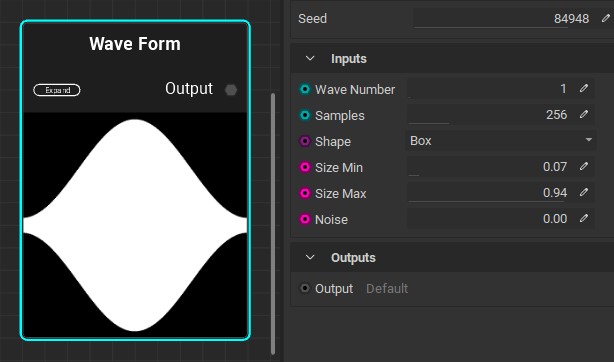Viewport: 614px width, 362px height.
Task: Click the edit pencil for Samples
Action: (x=583, y=114)
